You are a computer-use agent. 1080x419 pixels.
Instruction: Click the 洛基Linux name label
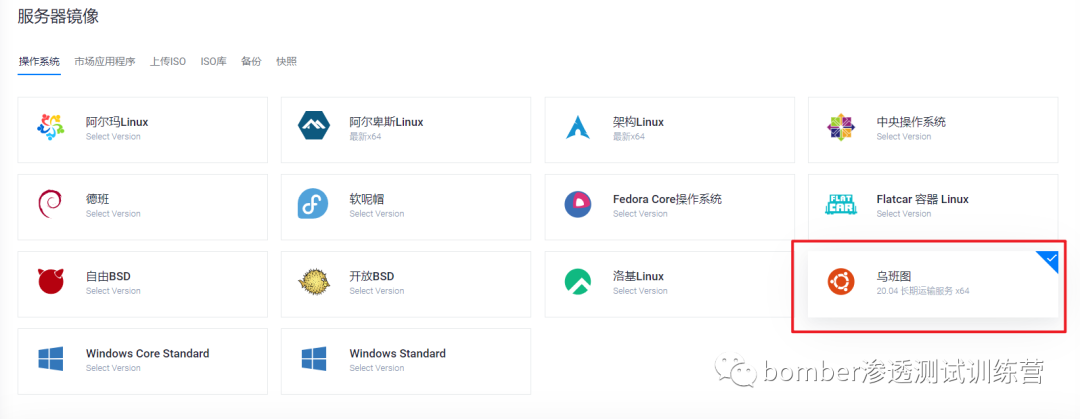638,276
